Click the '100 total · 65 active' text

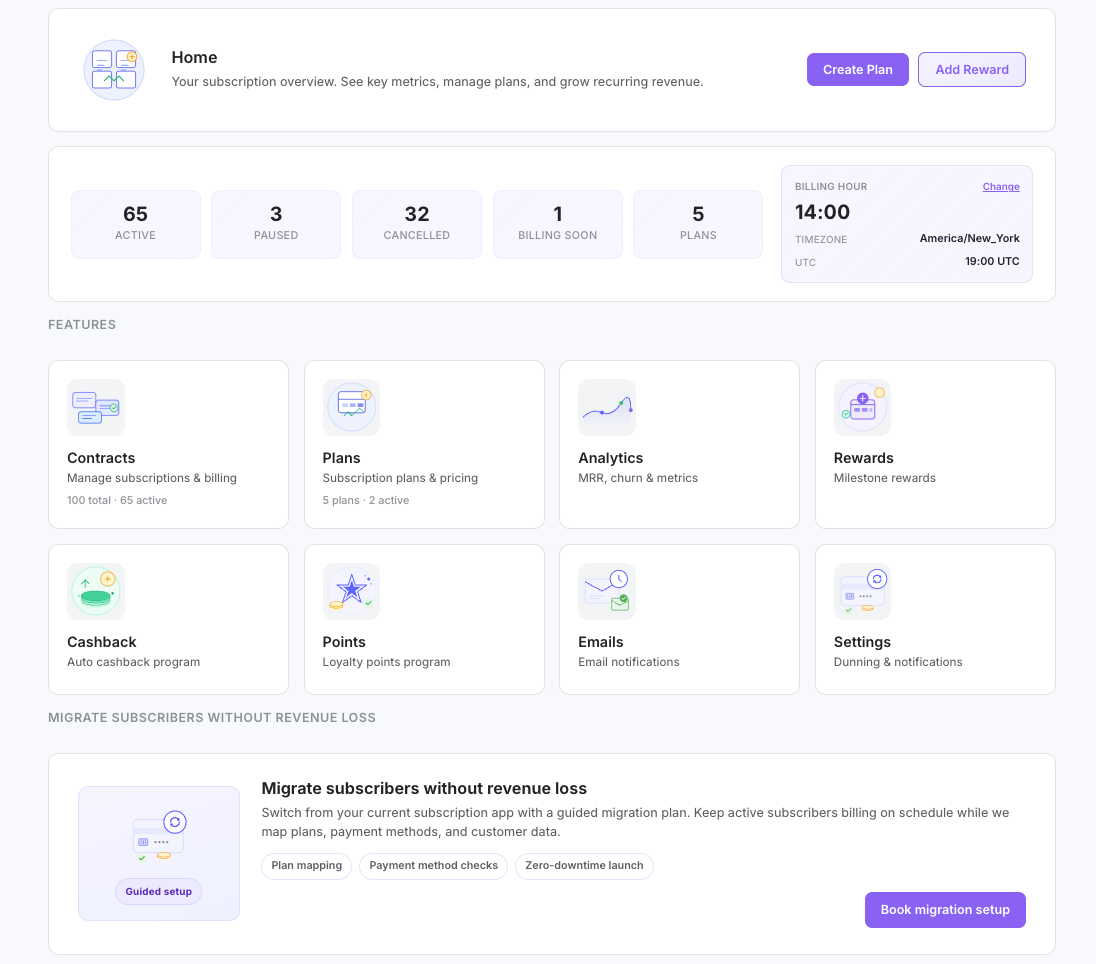click(x=117, y=500)
